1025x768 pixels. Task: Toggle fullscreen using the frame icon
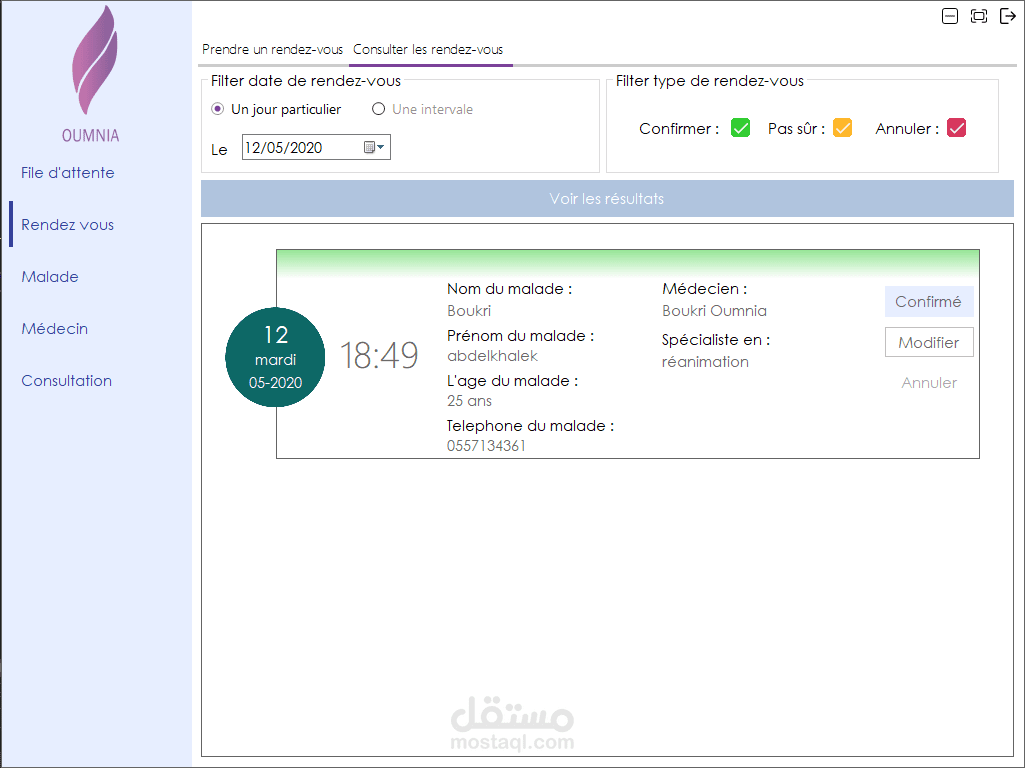click(979, 16)
